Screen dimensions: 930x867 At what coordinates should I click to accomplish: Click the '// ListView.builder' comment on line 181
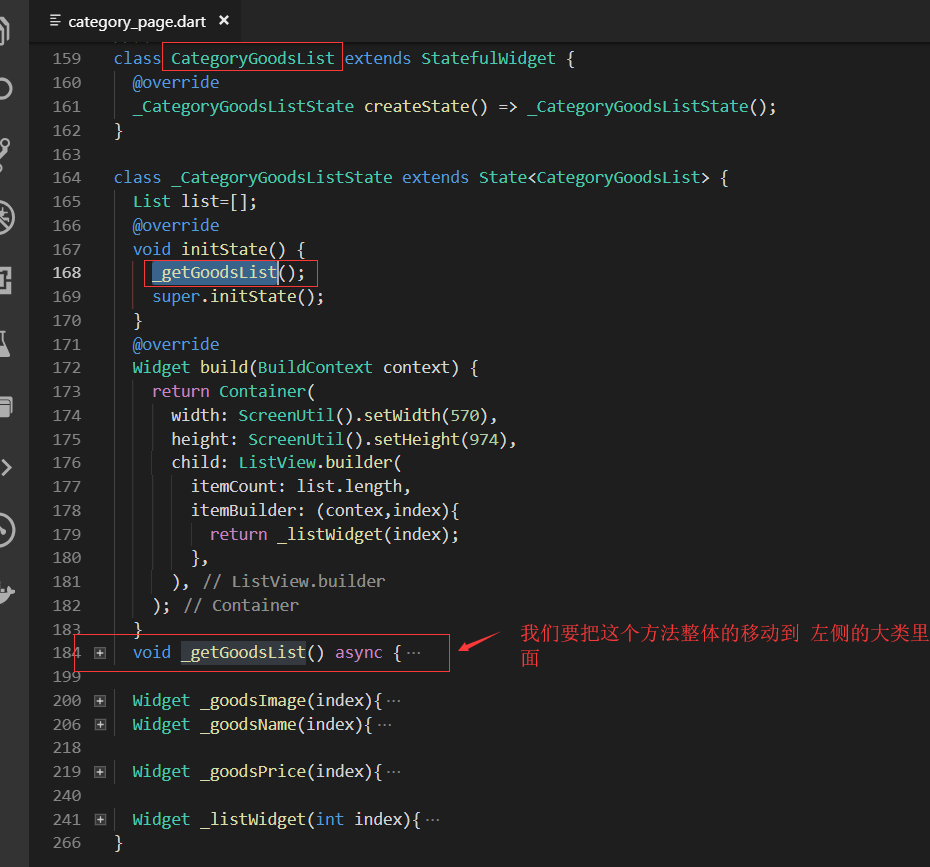[x=294, y=581]
